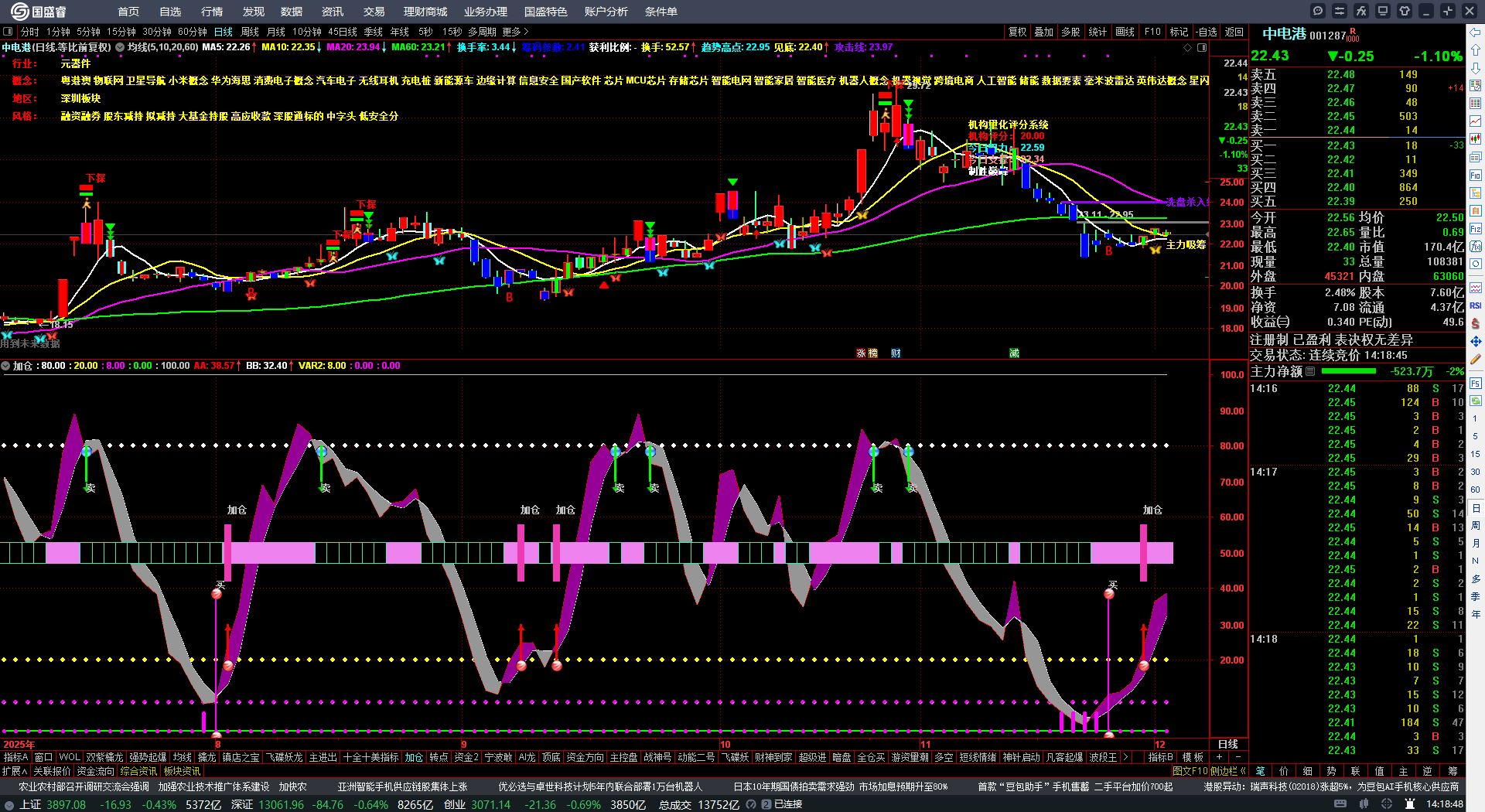Screen dimensions: 1485x812
Task: Click the keyboard icon in status bar
Action: (1341, 804)
